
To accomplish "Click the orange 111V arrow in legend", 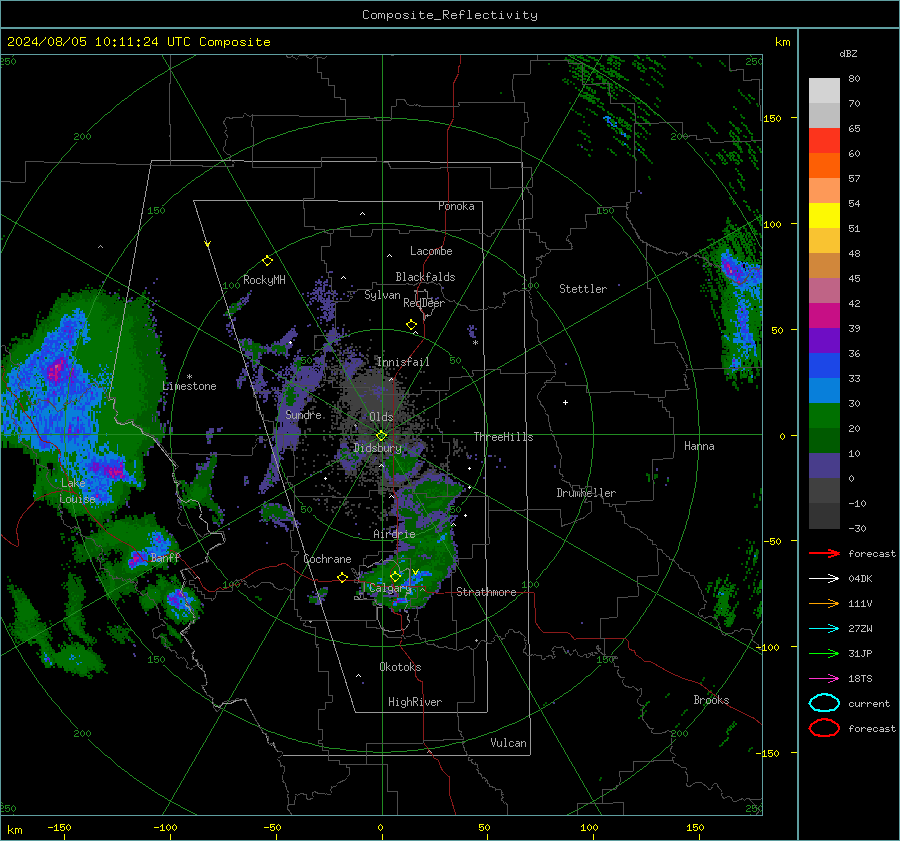I will coord(824,603).
